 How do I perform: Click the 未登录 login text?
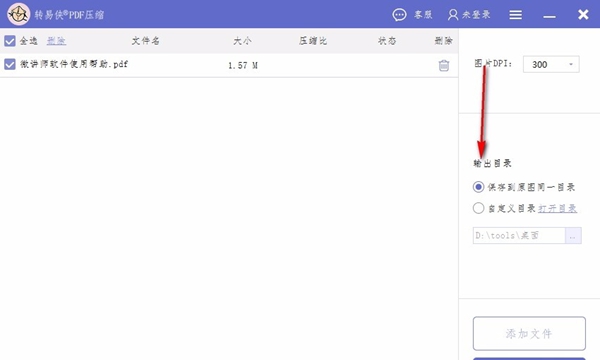476,15
